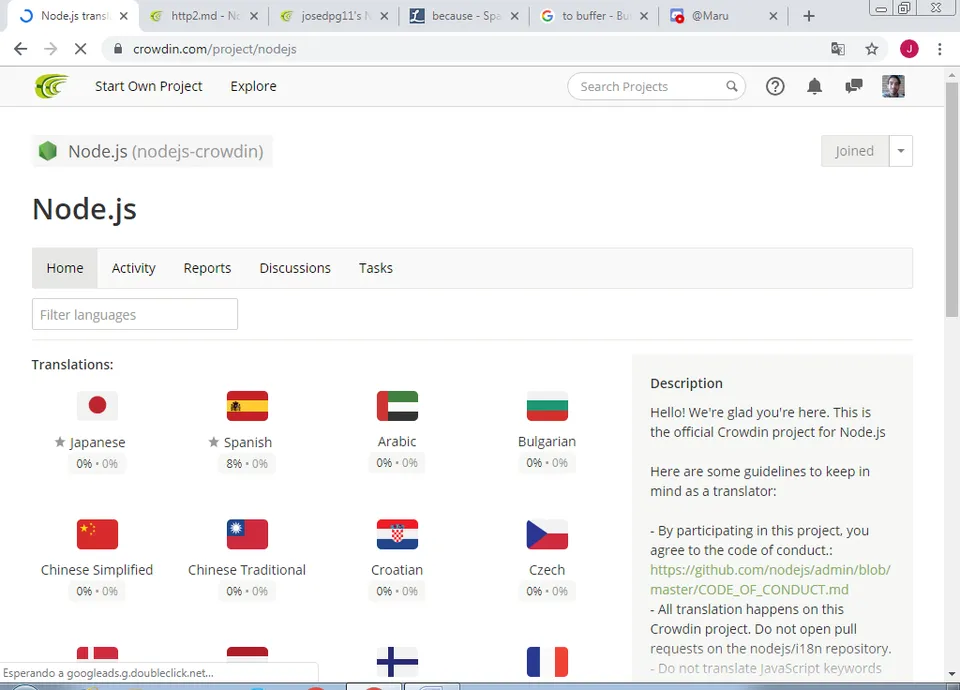Bookmark this page with star icon
The image size is (960, 690).
tap(872, 49)
